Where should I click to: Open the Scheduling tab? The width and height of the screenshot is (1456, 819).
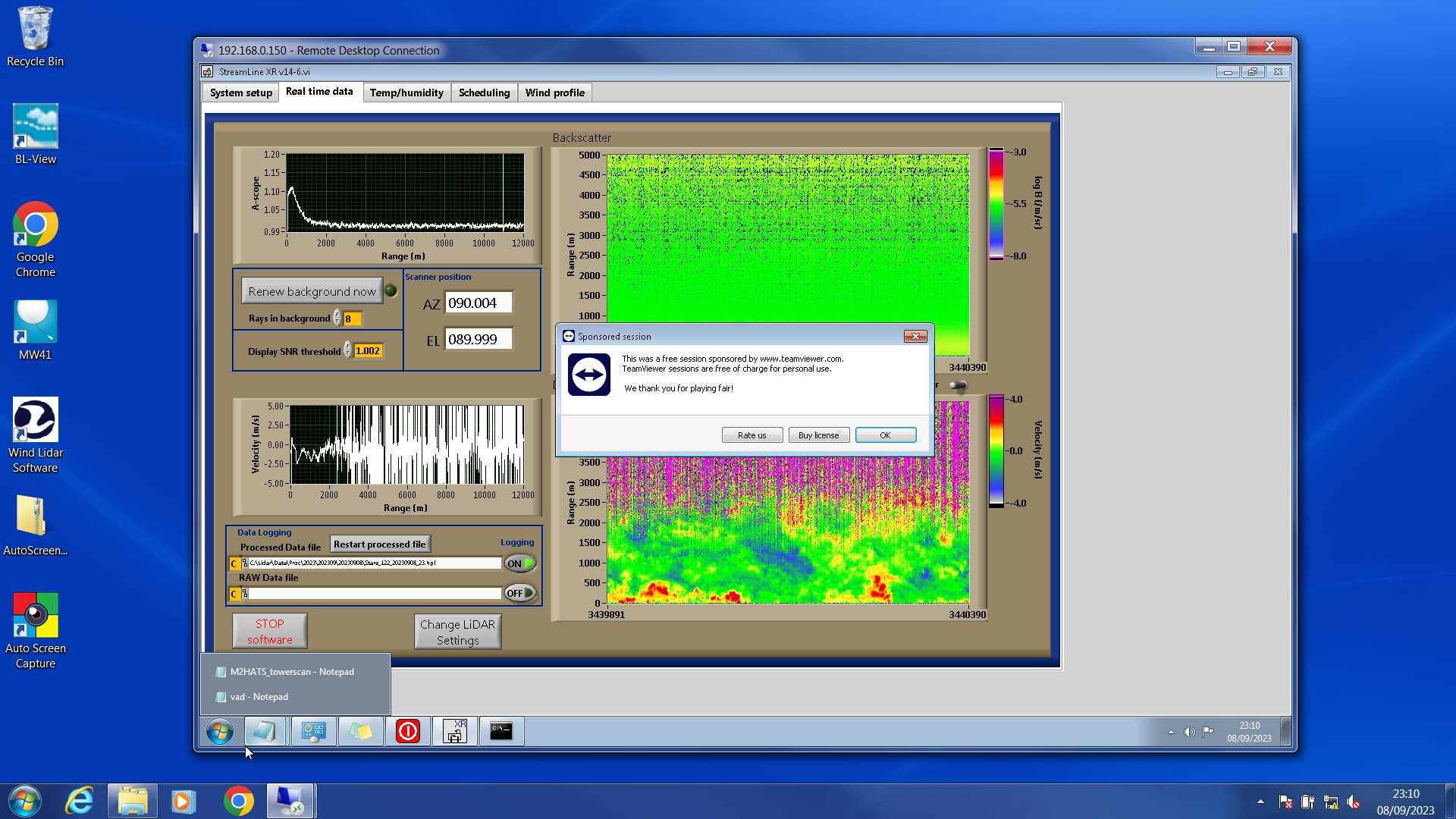[x=484, y=93]
